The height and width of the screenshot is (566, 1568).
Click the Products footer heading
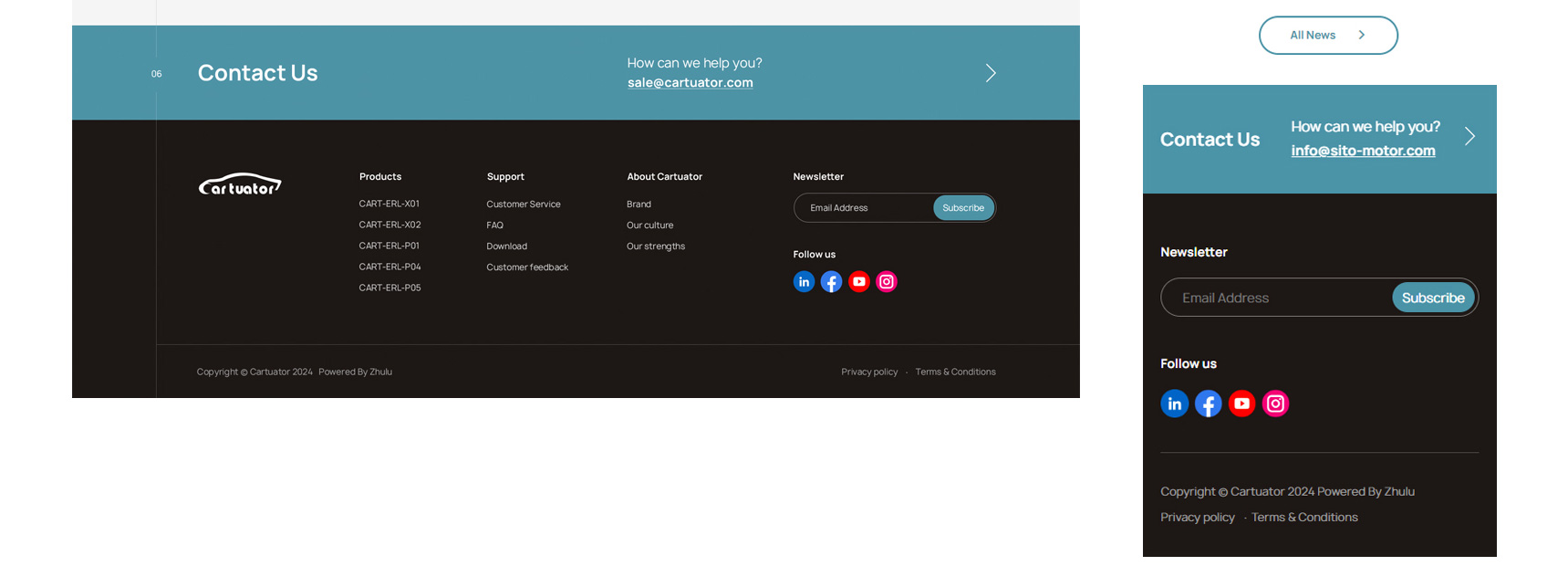pos(380,177)
